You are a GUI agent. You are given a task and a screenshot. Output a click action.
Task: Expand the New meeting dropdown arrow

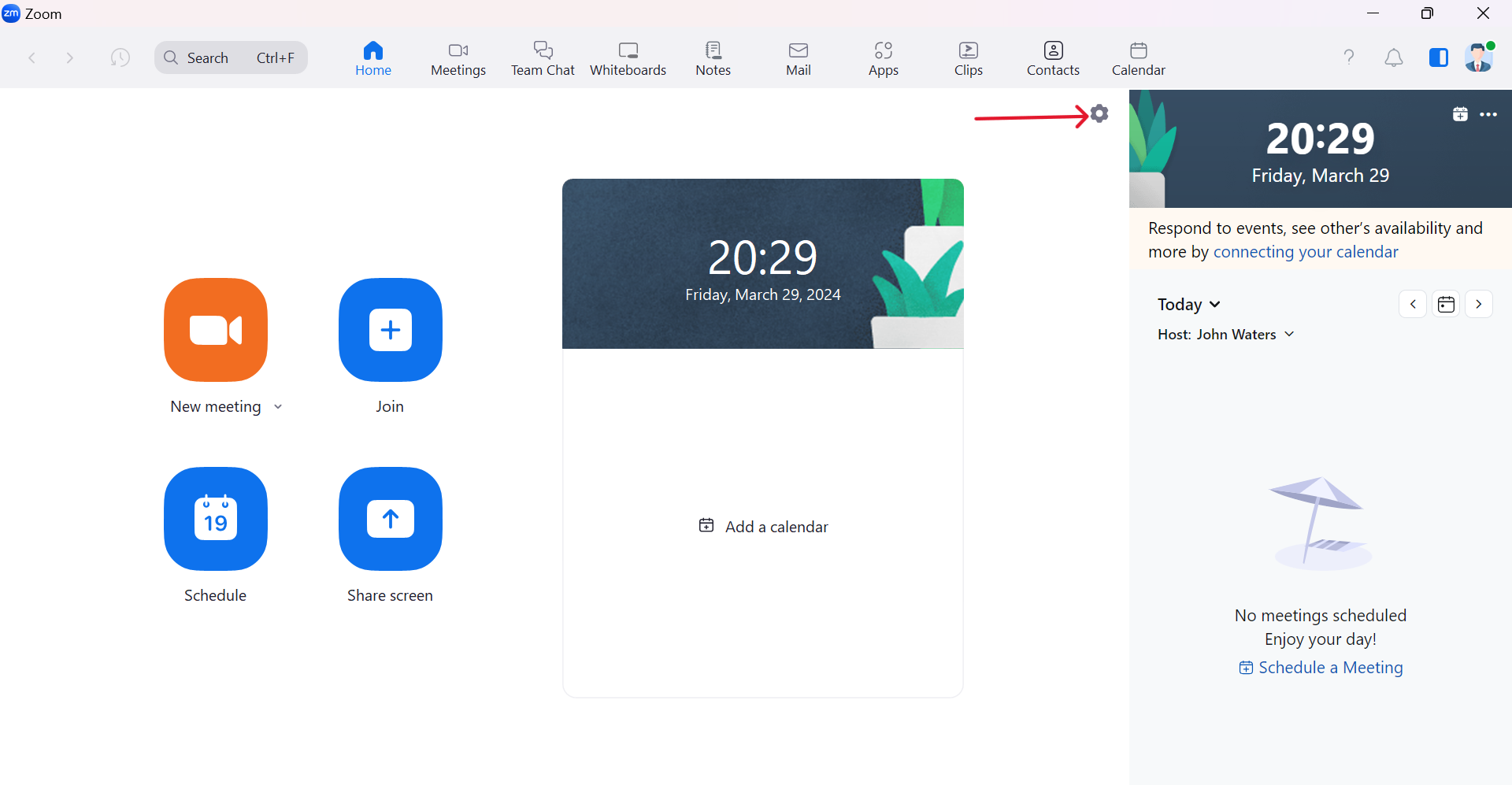(x=278, y=407)
